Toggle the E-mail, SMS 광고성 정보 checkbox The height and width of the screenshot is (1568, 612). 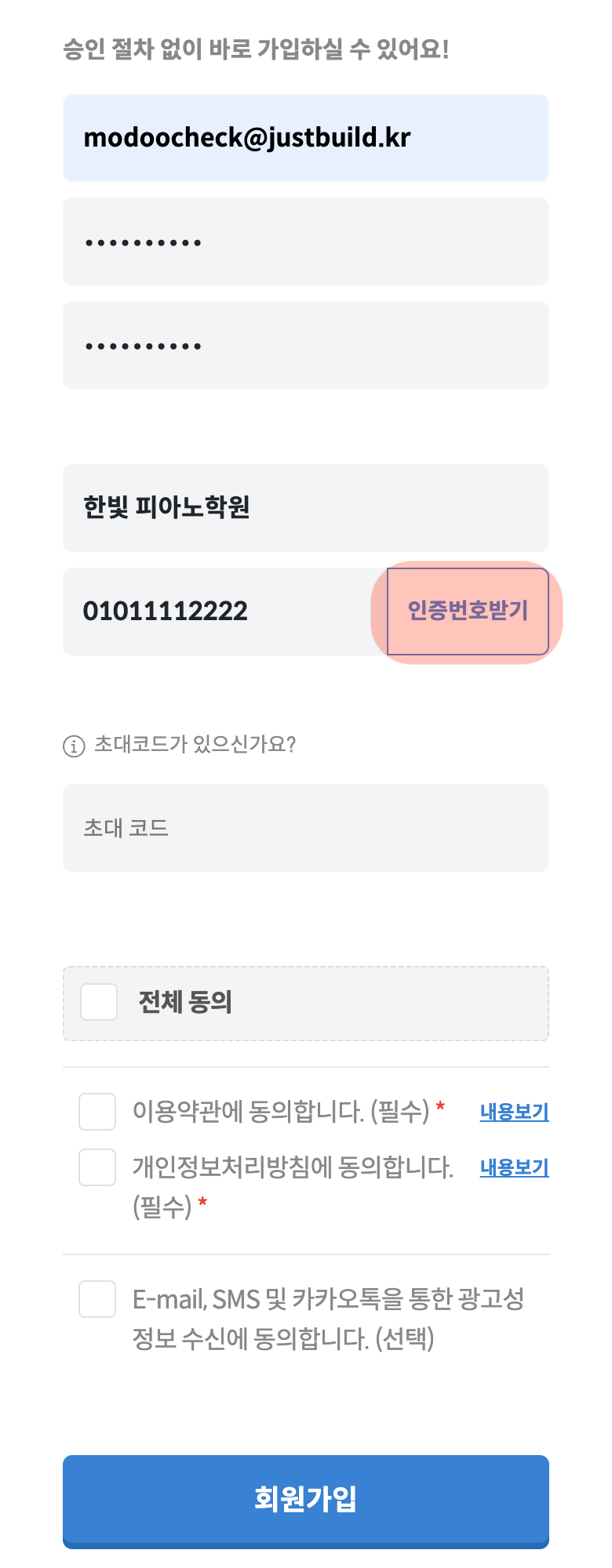coord(97,1299)
